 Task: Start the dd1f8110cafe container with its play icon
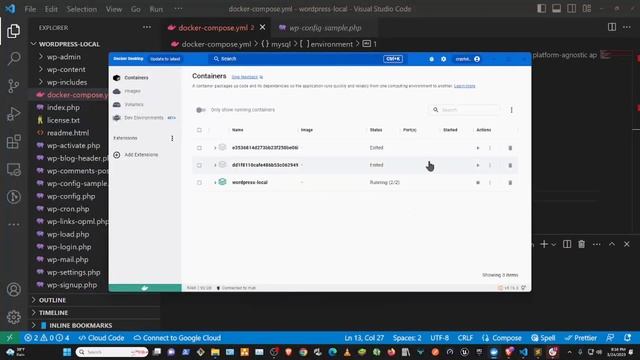(478, 165)
